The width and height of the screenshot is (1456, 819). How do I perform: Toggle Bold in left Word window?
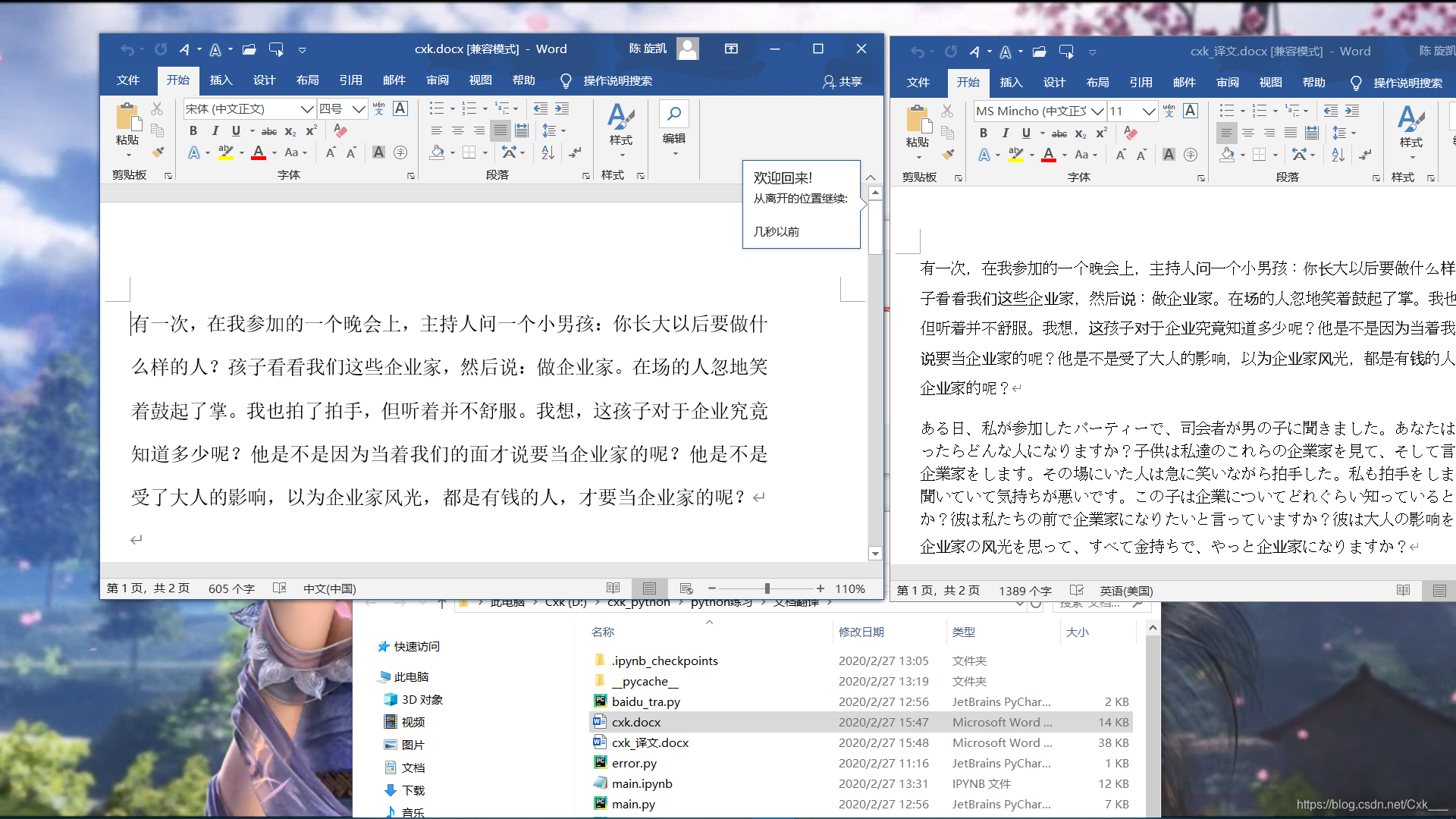coord(193,130)
